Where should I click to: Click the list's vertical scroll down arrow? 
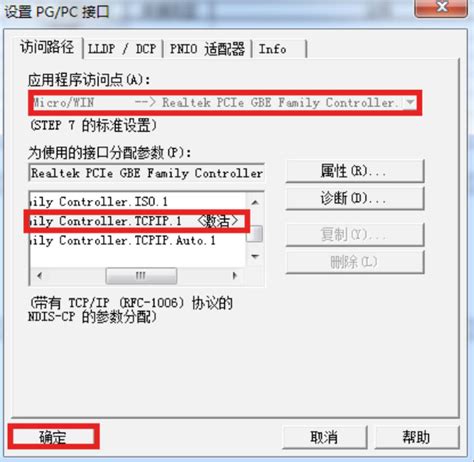[x=255, y=256]
